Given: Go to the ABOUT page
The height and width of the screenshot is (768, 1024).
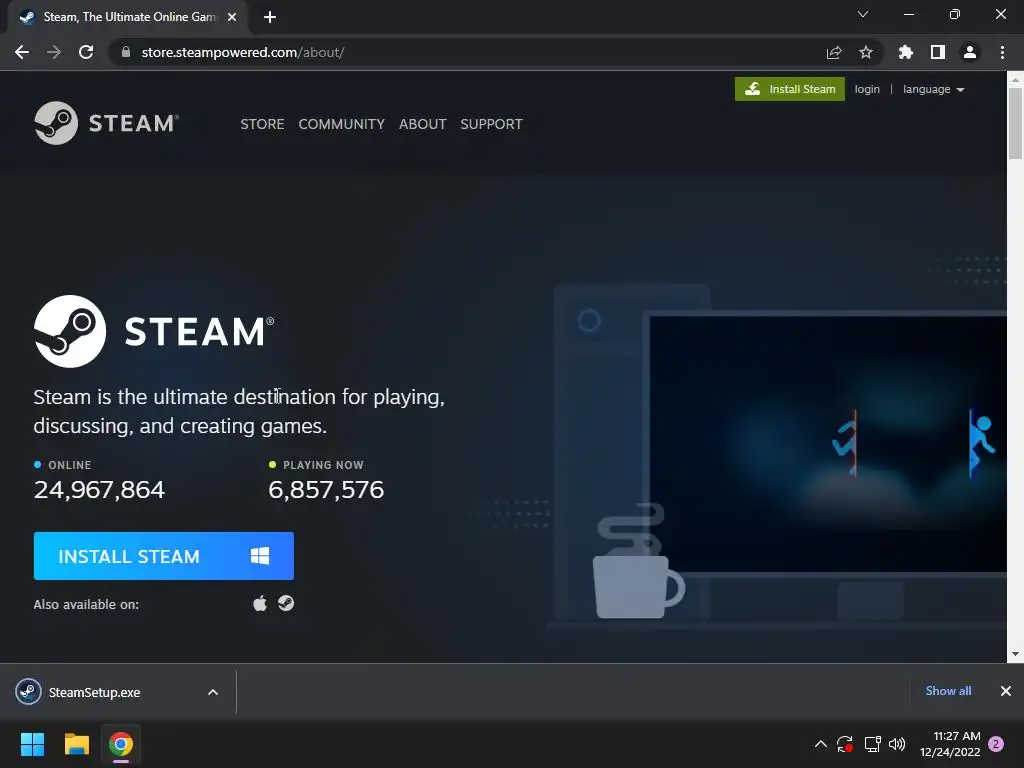Looking at the screenshot, I should pyautogui.click(x=423, y=124).
